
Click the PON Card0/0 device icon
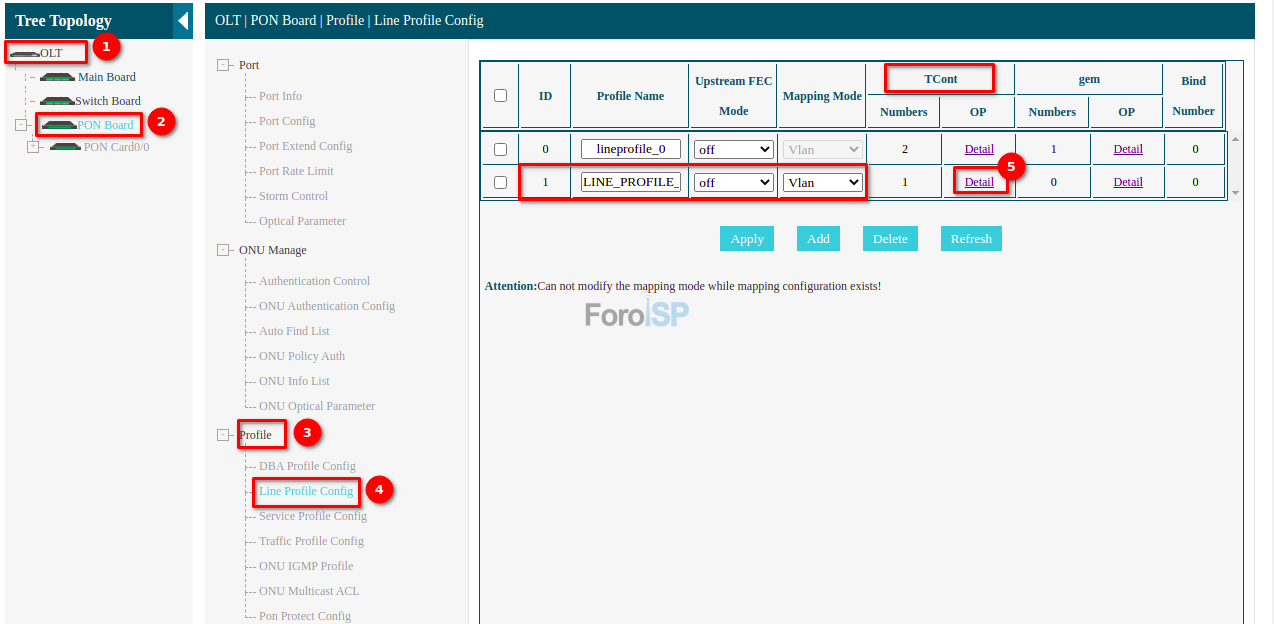coord(65,147)
